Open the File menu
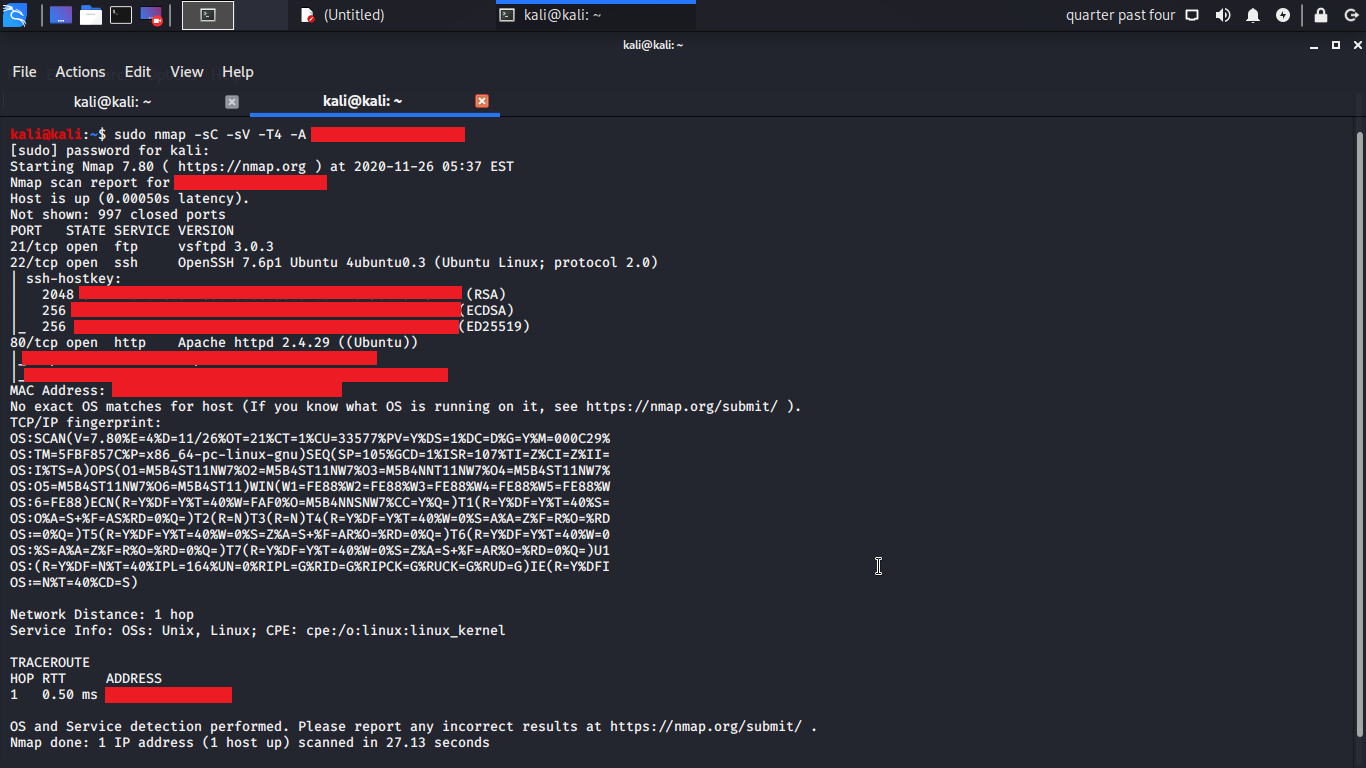 [24, 72]
